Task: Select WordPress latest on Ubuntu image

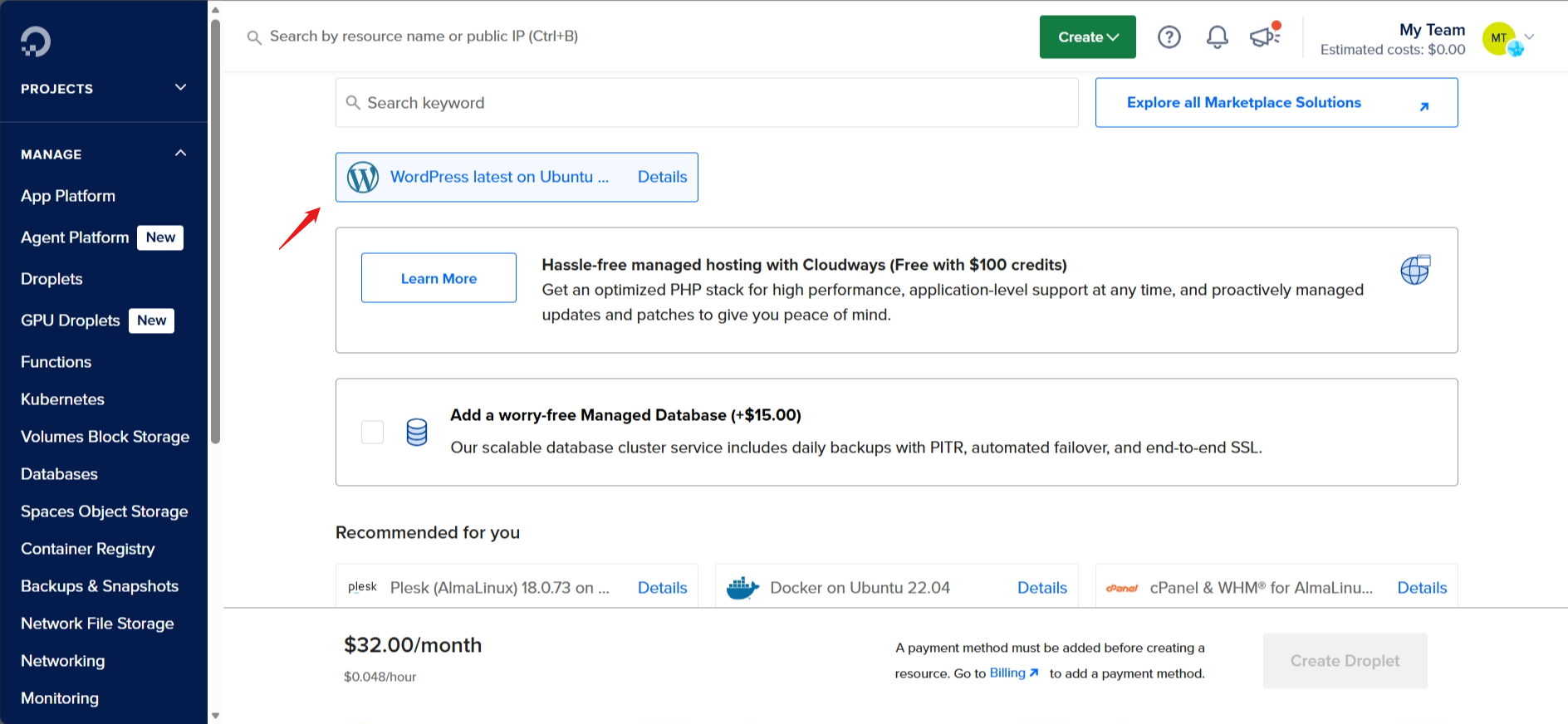Action: (x=517, y=177)
